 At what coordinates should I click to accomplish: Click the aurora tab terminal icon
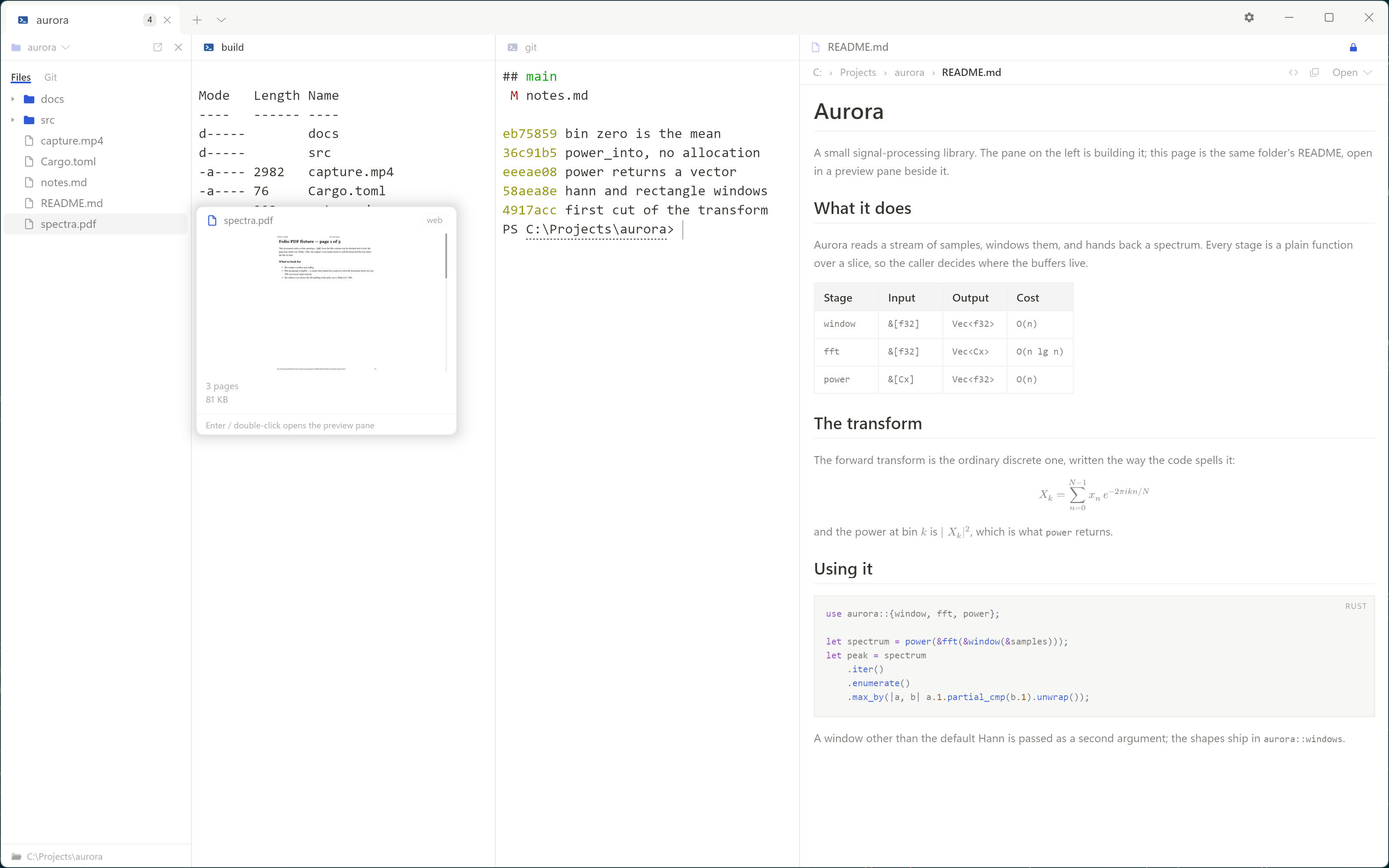point(23,20)
